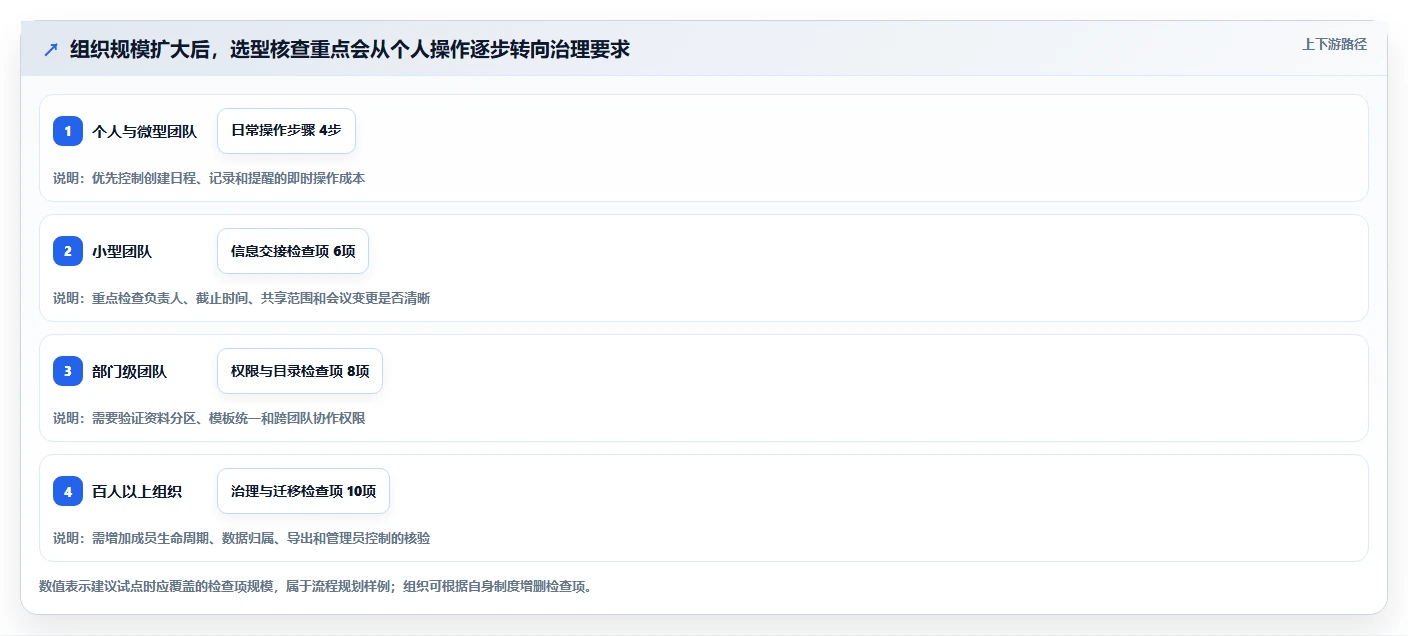The height and width of the screenshot is (636, 1408).
Task: Click step number 2 badge
Action: click(68, 251)
